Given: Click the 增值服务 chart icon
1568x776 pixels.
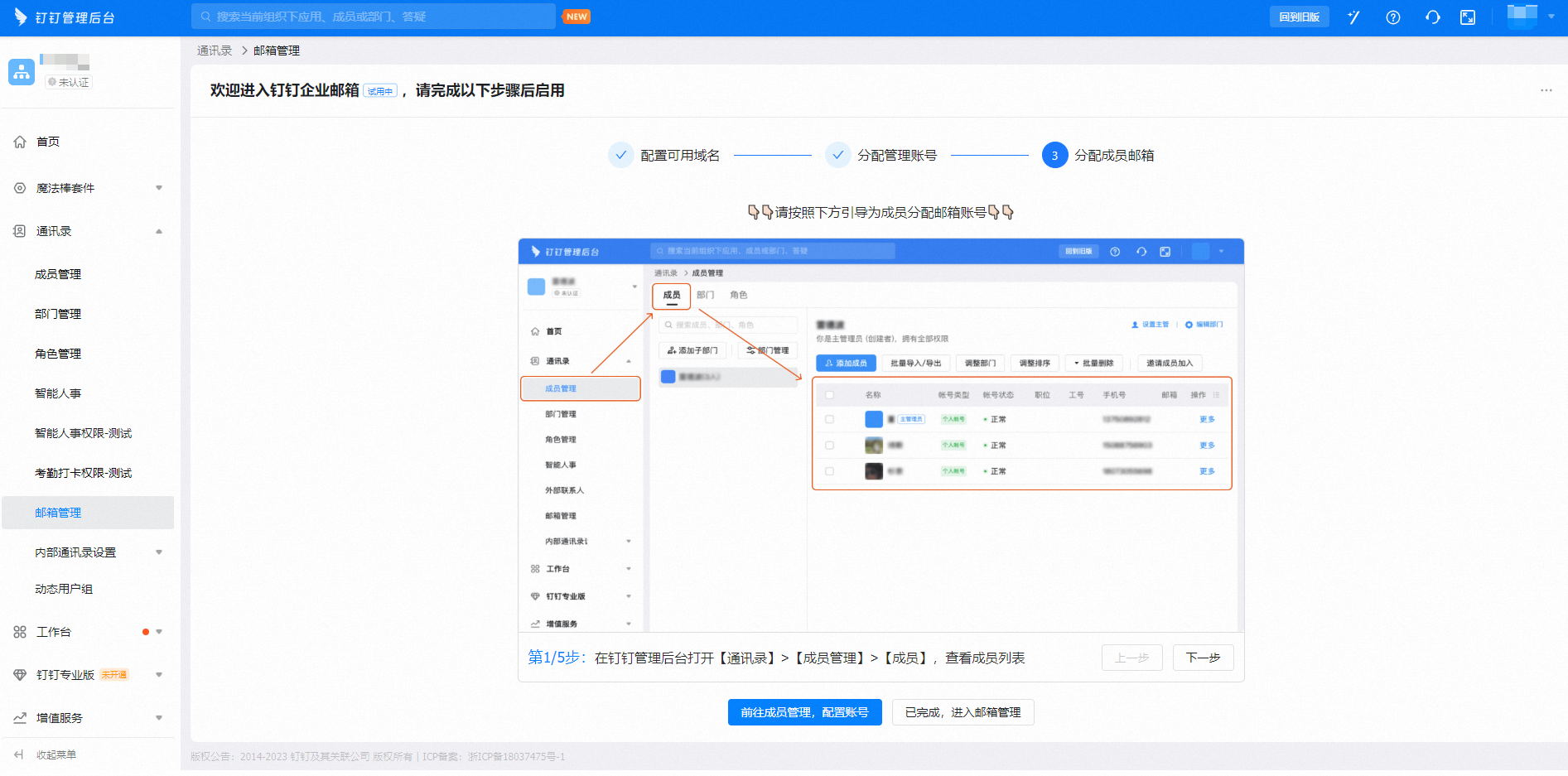Looking at the screenshot, I should click(20, 718).
